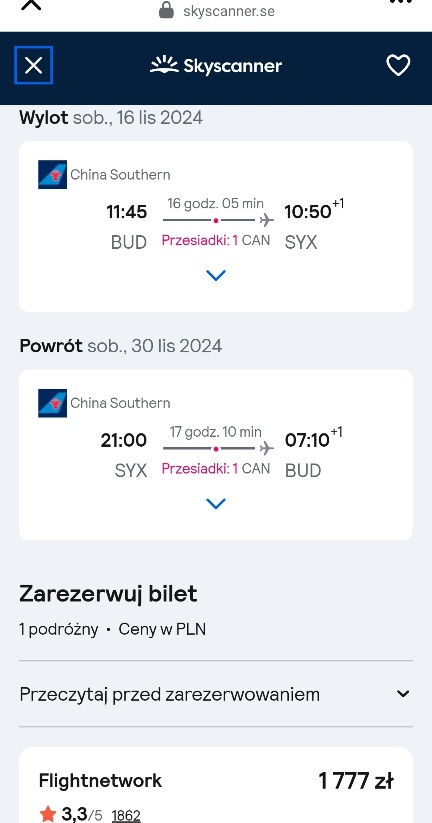The width and height of the screenshot is (432, 823).
Task: Open return 21:00 SYX flight card
Action: (216, 455)
